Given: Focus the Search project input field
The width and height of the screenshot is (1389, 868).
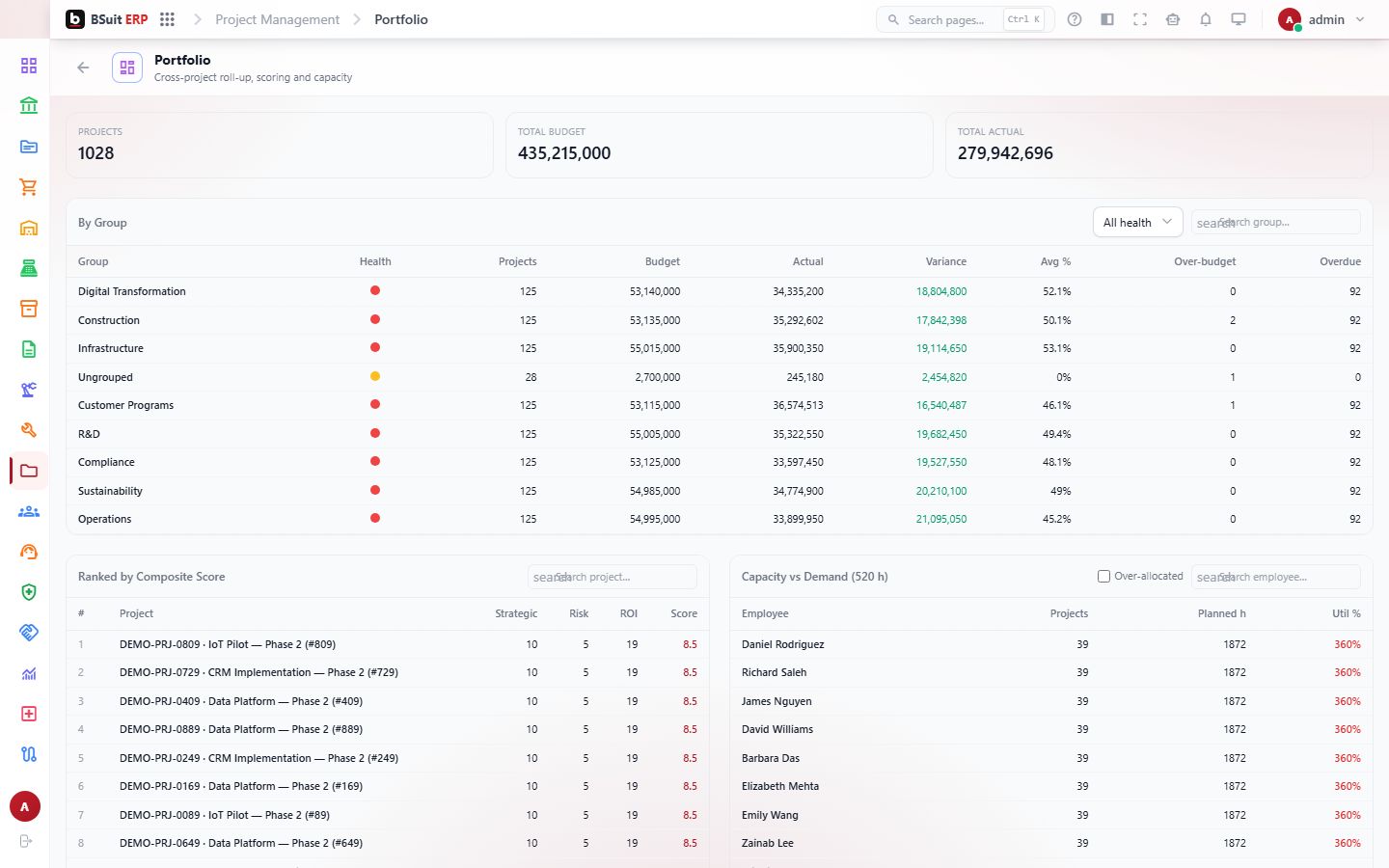Looking at the screenshot, I should (613, 577).
